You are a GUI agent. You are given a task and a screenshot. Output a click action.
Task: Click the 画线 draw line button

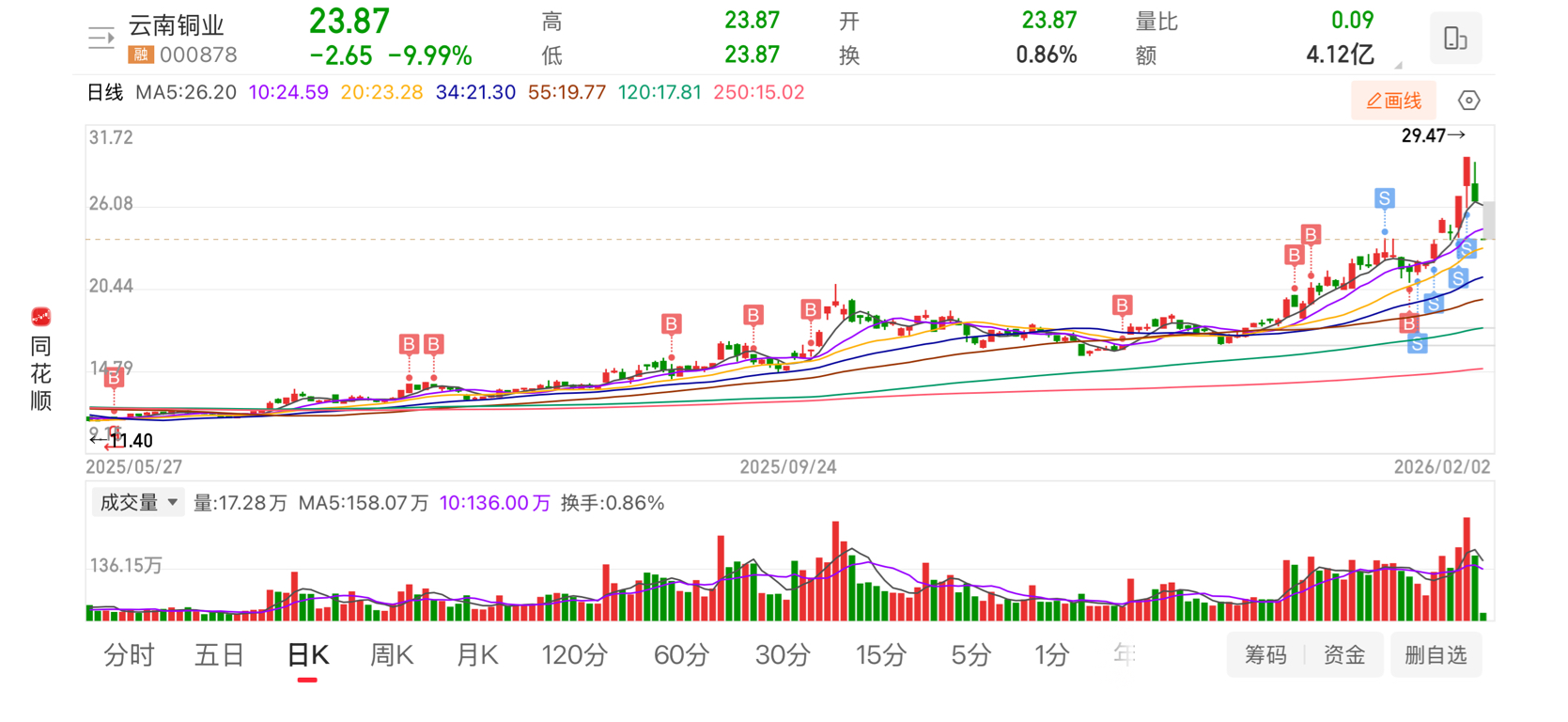[1394, 101]
